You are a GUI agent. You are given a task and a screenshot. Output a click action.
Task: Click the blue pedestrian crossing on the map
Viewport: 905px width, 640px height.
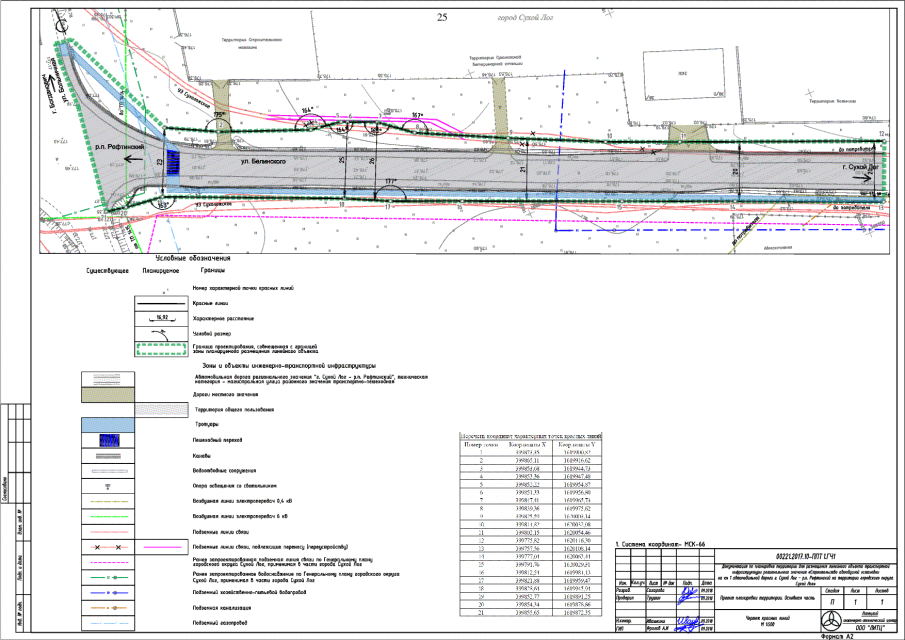(x=174, y=162)
